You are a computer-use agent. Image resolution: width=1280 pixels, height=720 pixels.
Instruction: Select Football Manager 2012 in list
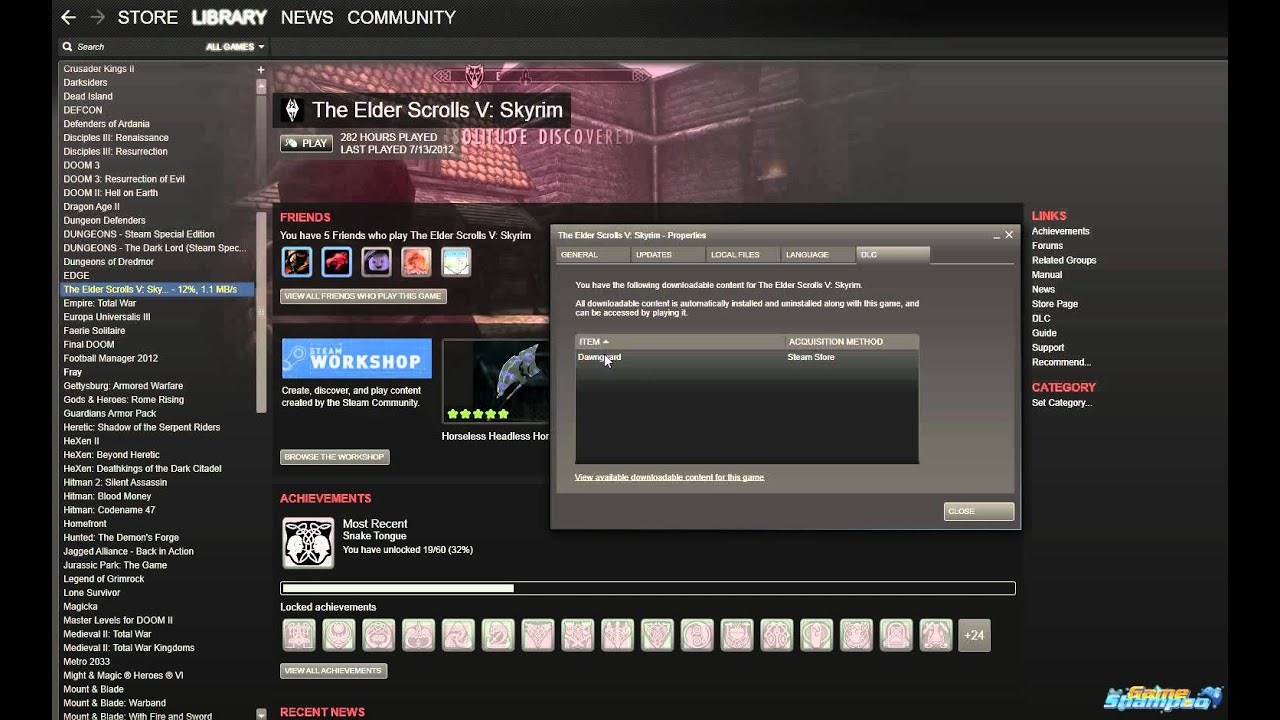pos(111,358)
